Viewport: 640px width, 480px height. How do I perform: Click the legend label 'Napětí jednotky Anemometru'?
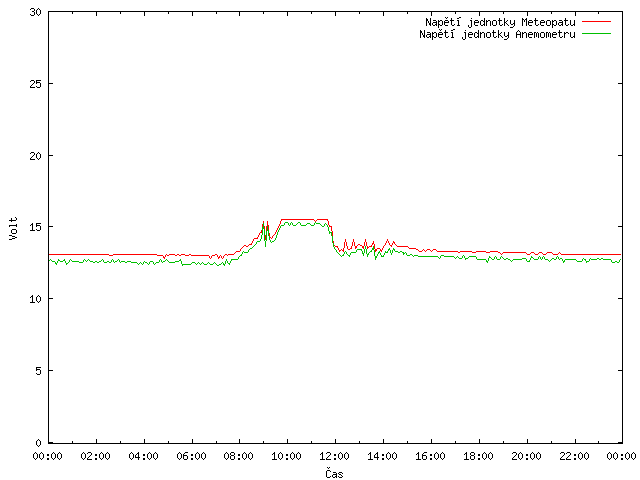497,34
